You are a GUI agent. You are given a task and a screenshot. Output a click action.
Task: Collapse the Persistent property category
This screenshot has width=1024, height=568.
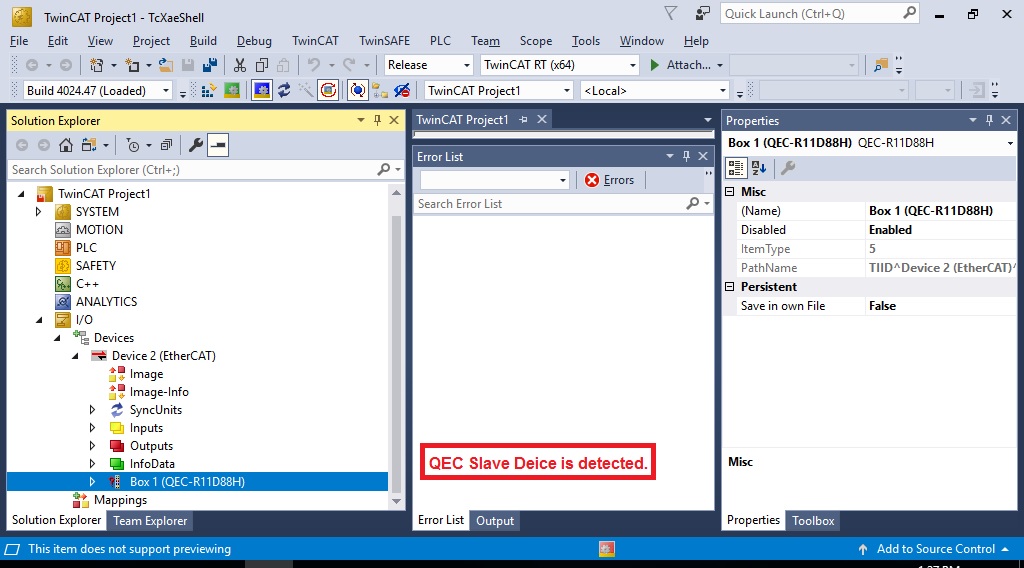pos(729,287)
